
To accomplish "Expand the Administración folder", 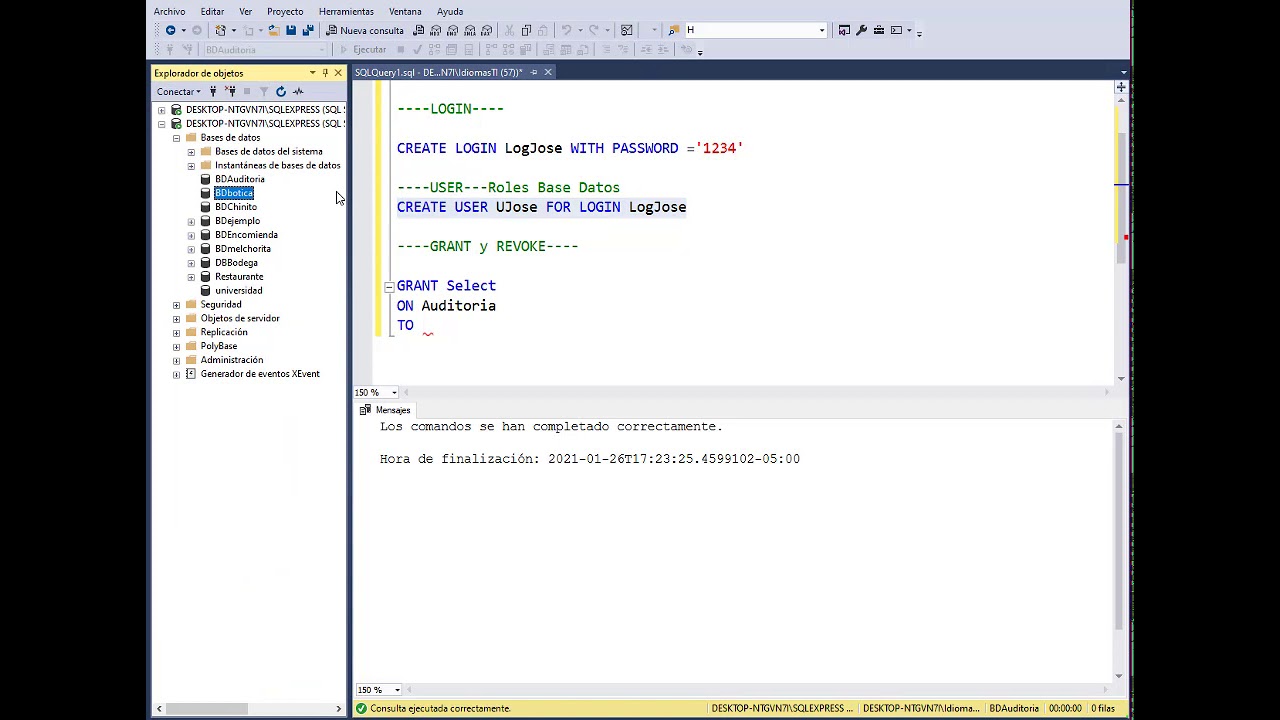I will pos(177,360).
